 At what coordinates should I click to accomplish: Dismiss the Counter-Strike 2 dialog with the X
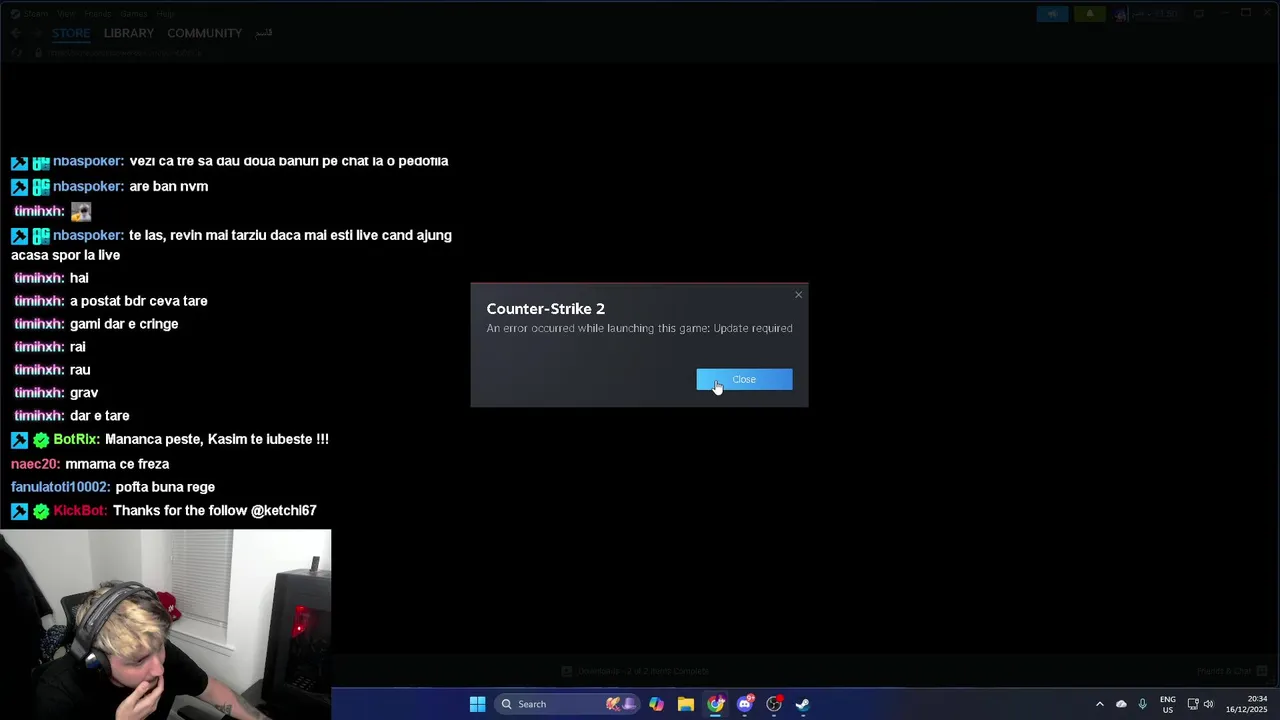pos(798,294)
